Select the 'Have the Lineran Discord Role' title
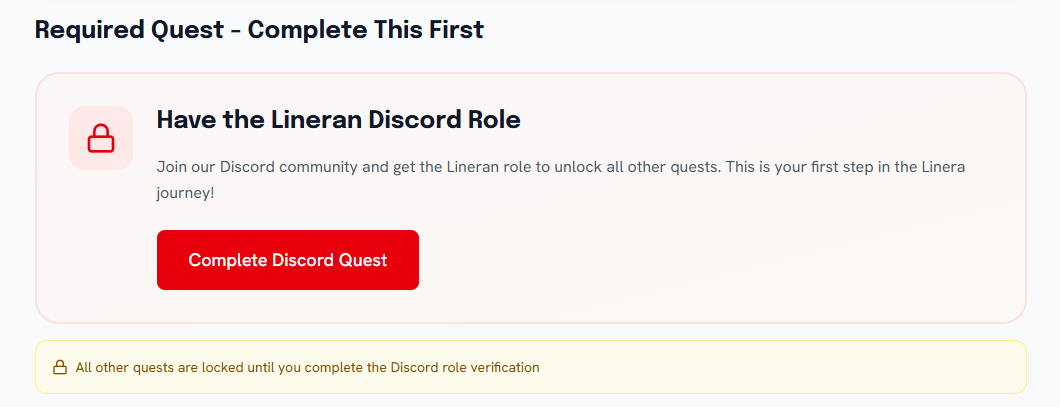This screenshot has height=407, width=1060. tap(338, 120)
